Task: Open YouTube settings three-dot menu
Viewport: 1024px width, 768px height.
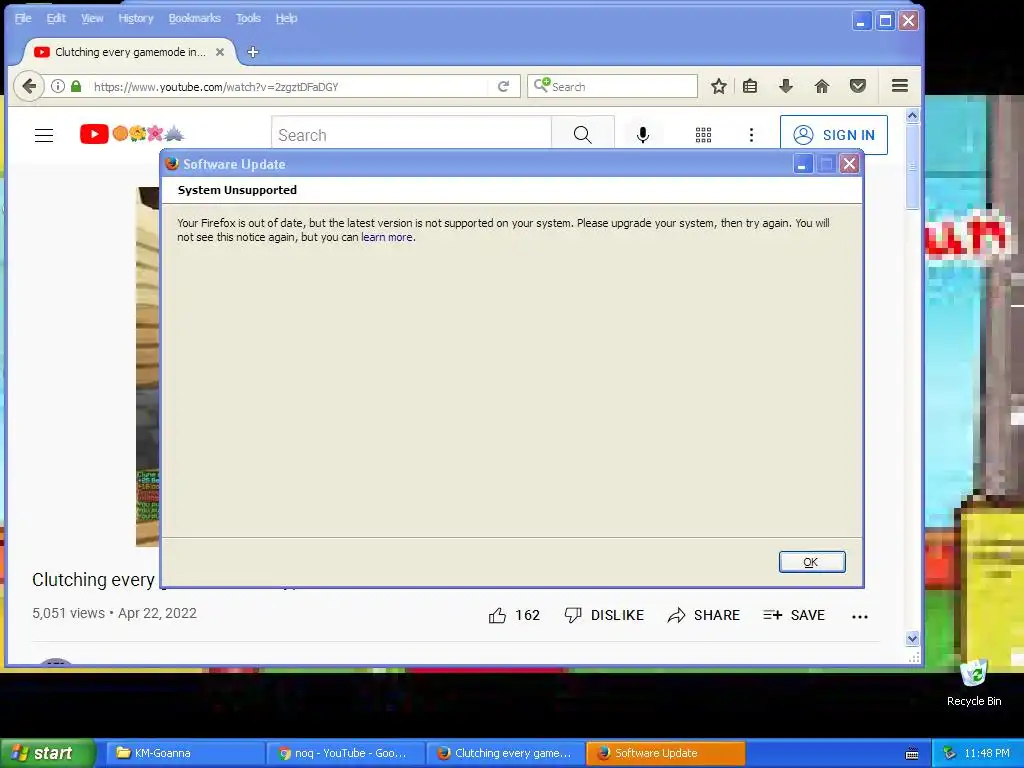Action: [751, 135]
